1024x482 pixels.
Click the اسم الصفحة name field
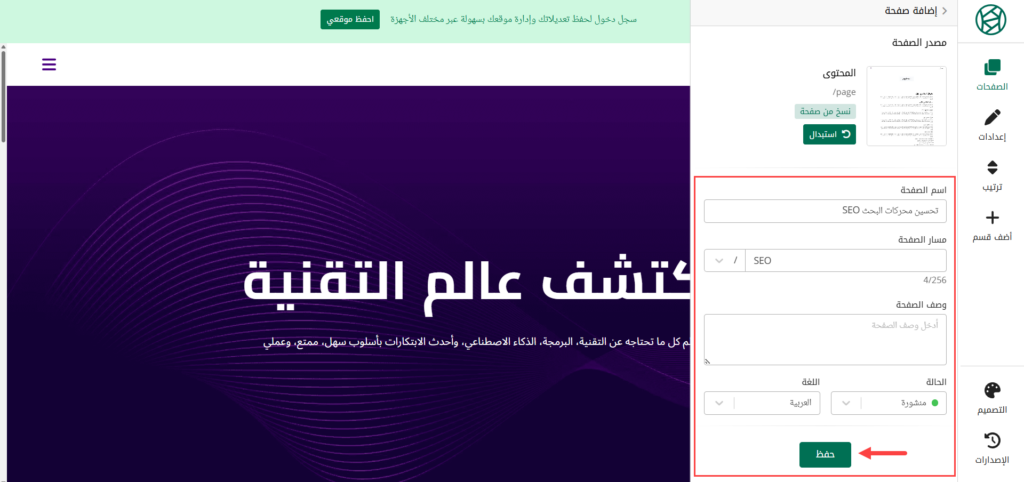pos(825,211)
